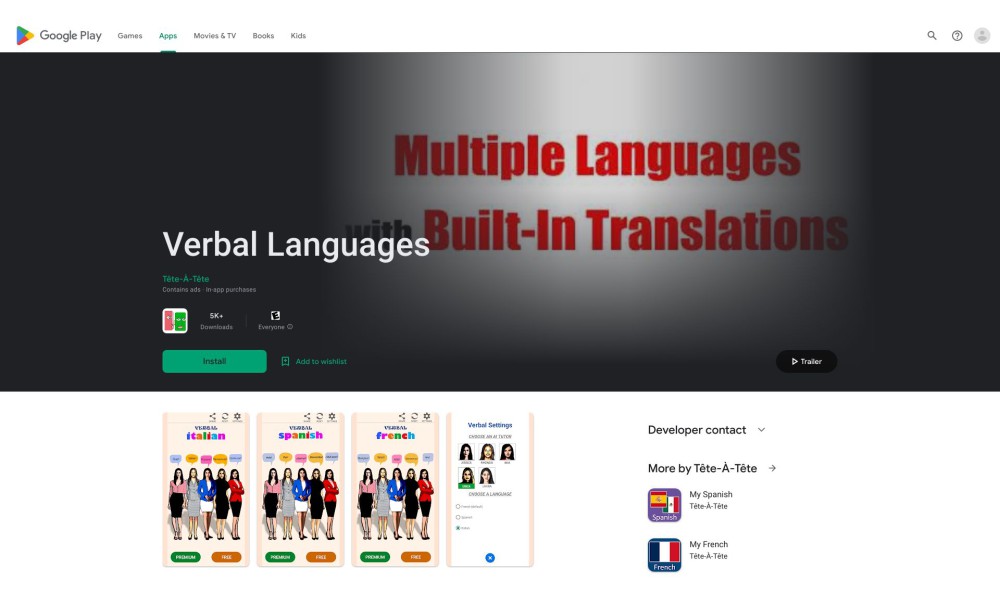The image size is (1000, 600).
Task: Open the My French app title
Action: click(x=708, y=544)
